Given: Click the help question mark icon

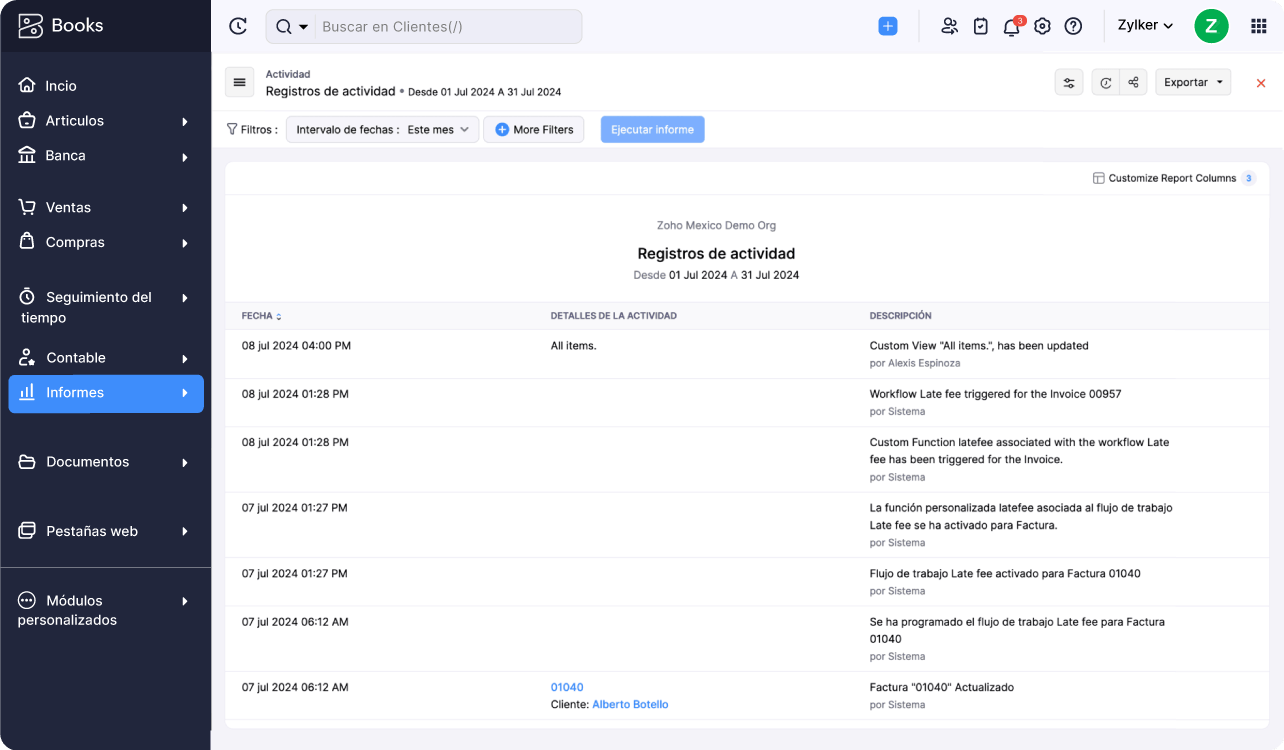Looking at the screenshot, I should (1073, 27).
